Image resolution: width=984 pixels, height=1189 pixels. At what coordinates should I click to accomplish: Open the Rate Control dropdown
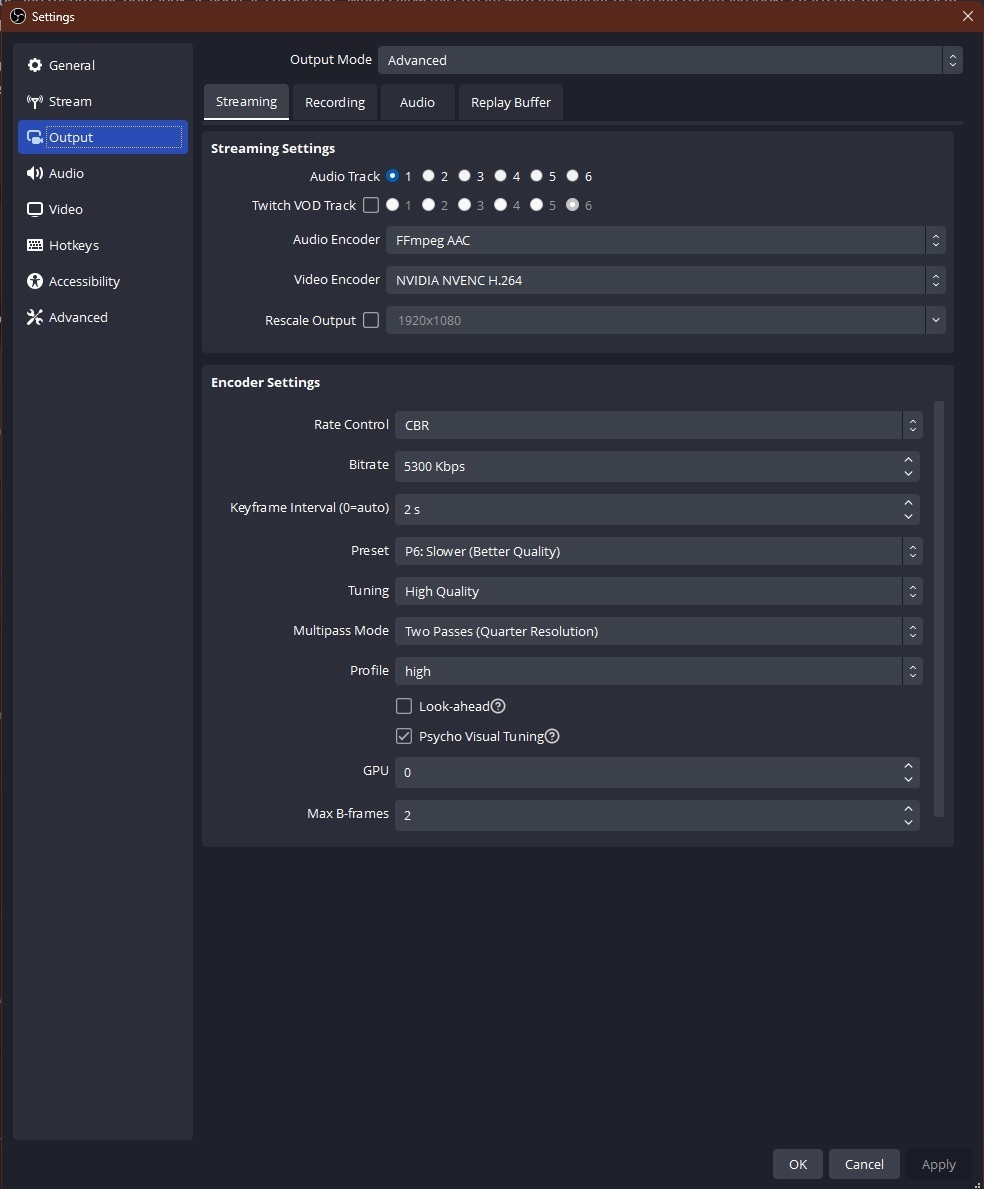coord(657,425)
